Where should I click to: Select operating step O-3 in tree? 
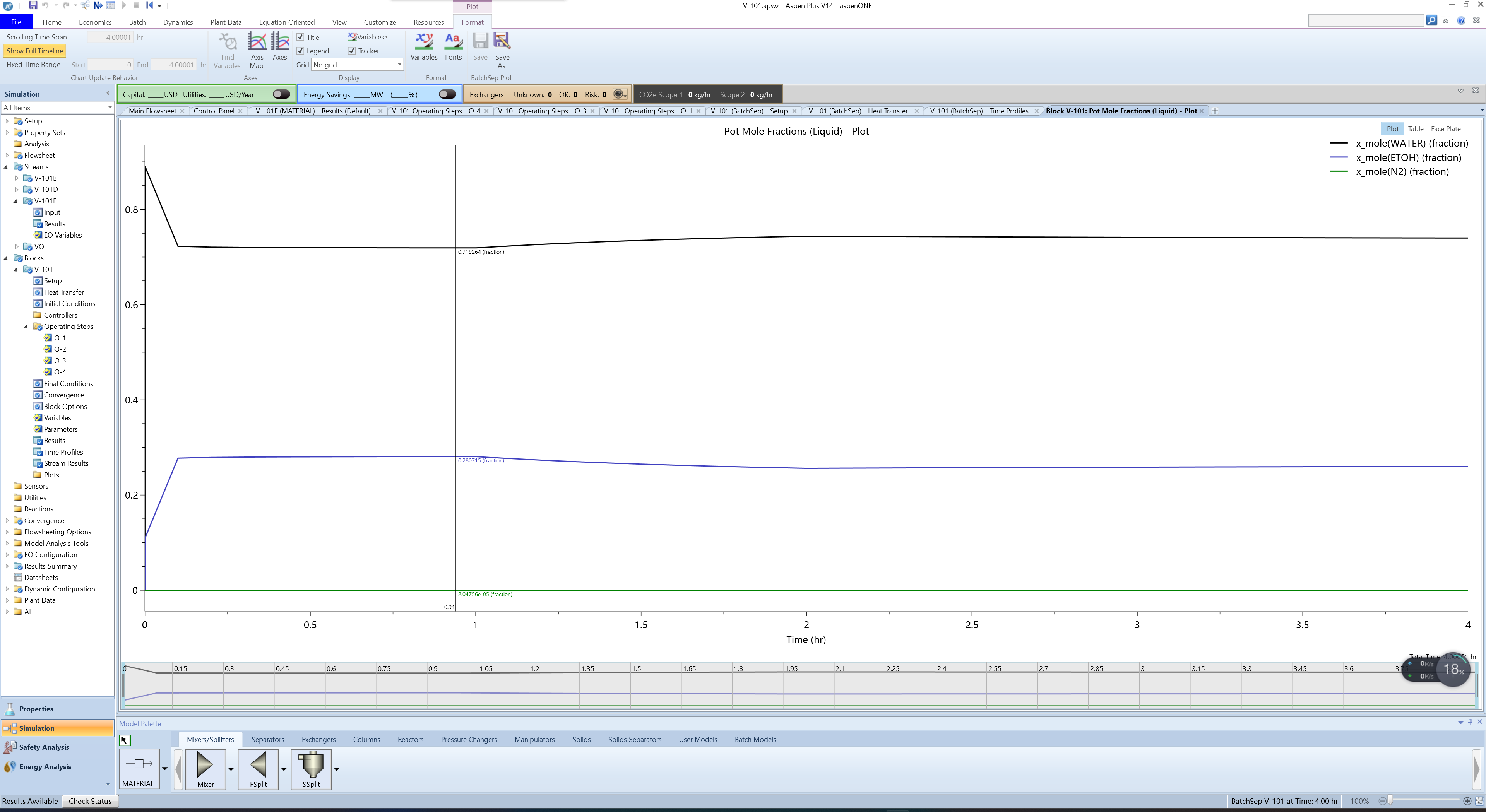coord(60,361)
